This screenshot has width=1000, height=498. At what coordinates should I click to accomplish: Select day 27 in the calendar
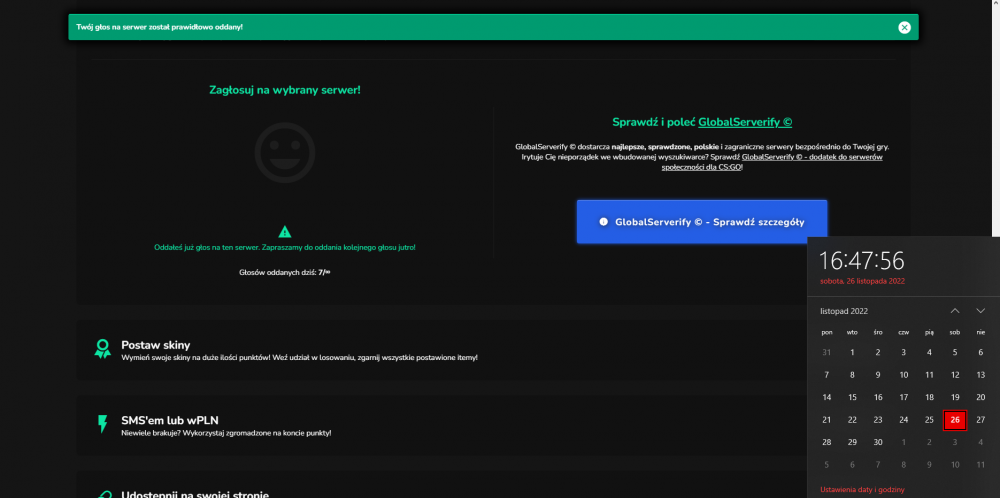click(x=981, y=420)
